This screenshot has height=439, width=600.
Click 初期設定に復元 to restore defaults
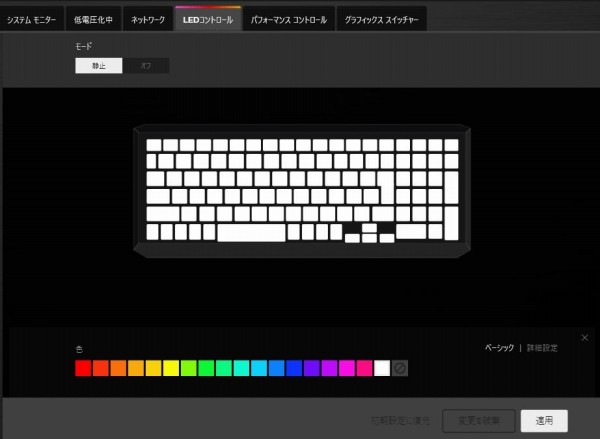pyautogui.click(x=401, y=421)
